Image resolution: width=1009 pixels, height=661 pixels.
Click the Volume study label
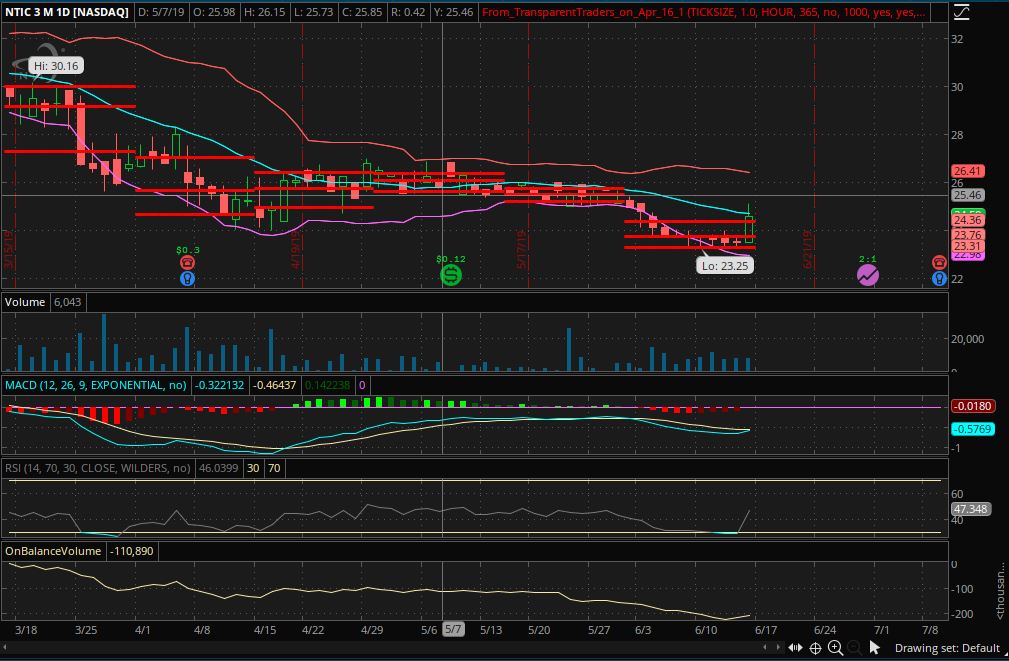pyautogui.click(x=25, y=302)
